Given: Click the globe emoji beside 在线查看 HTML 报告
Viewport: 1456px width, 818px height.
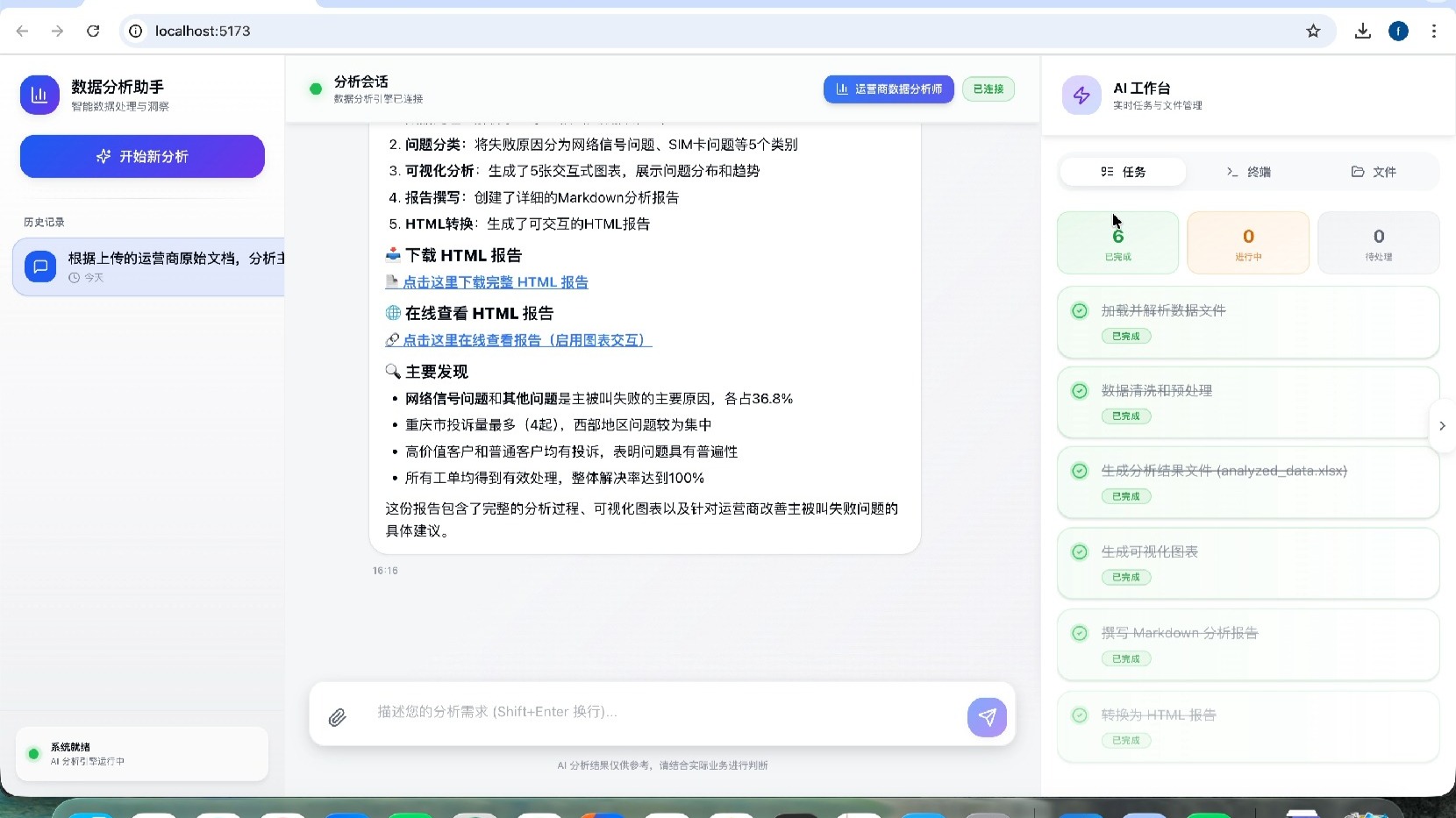Looking at the screenshot, I should click(x=393, y=313).
